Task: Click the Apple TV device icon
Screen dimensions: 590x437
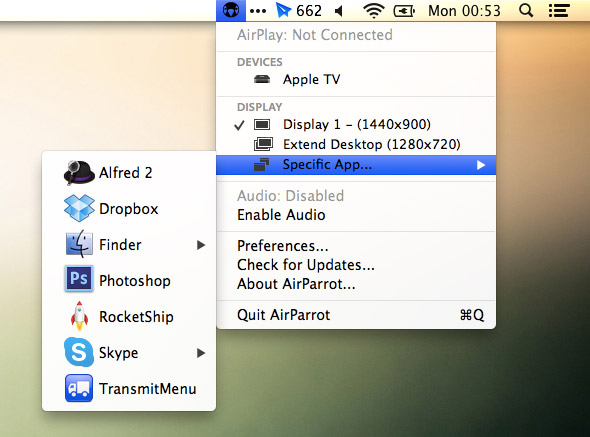Action: [262, 79]
